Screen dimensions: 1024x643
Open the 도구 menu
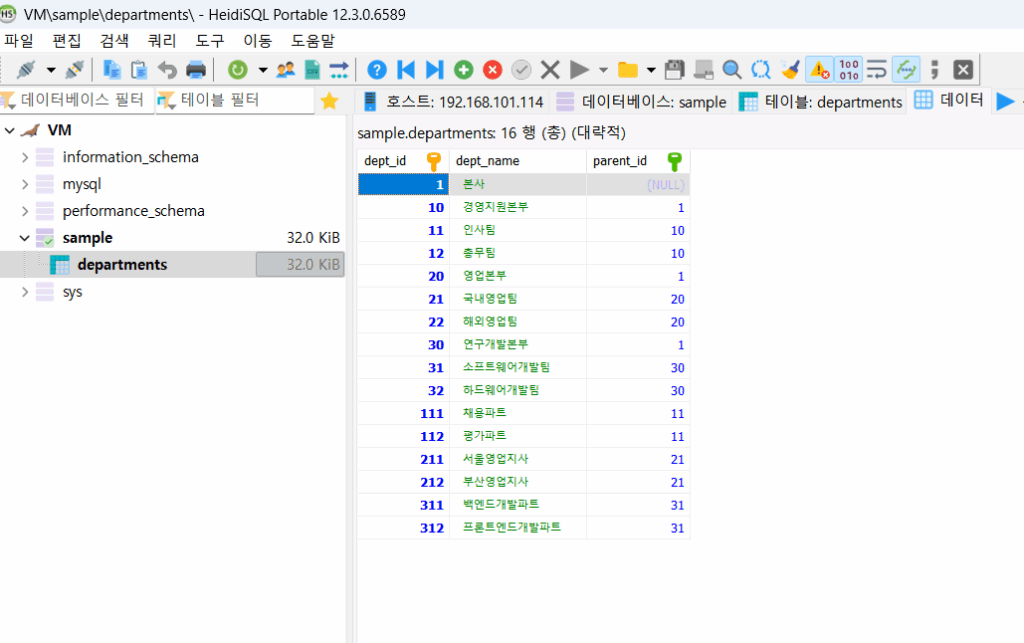pos(210,41)
